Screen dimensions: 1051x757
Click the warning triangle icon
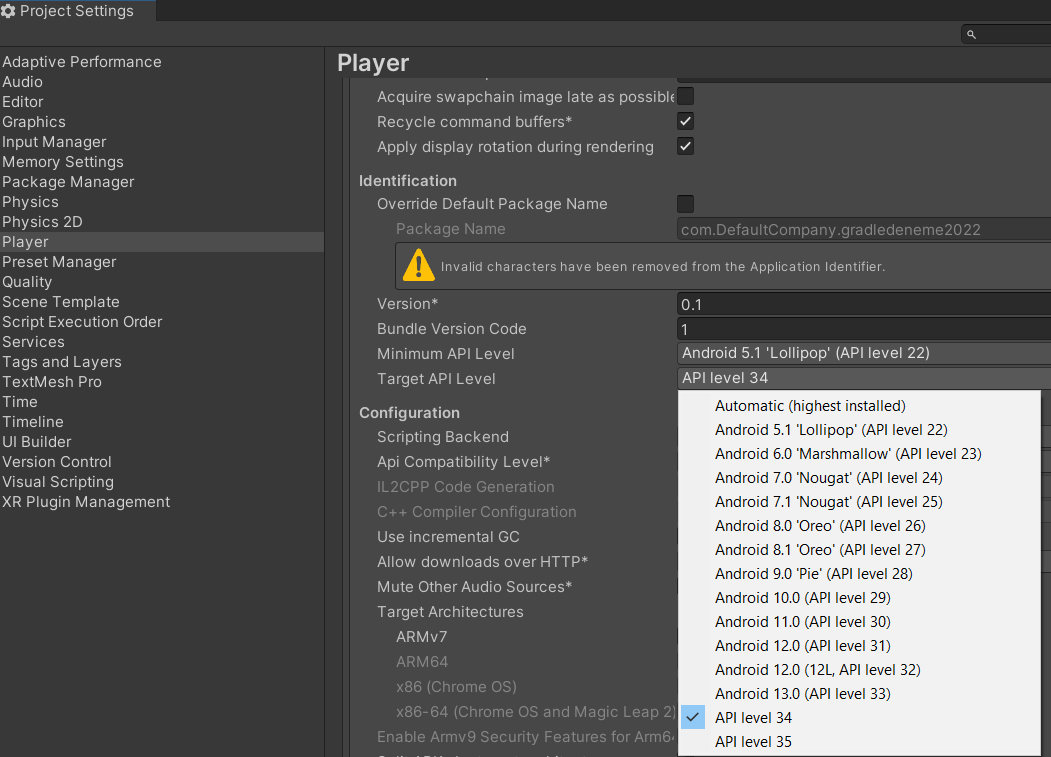418,266
